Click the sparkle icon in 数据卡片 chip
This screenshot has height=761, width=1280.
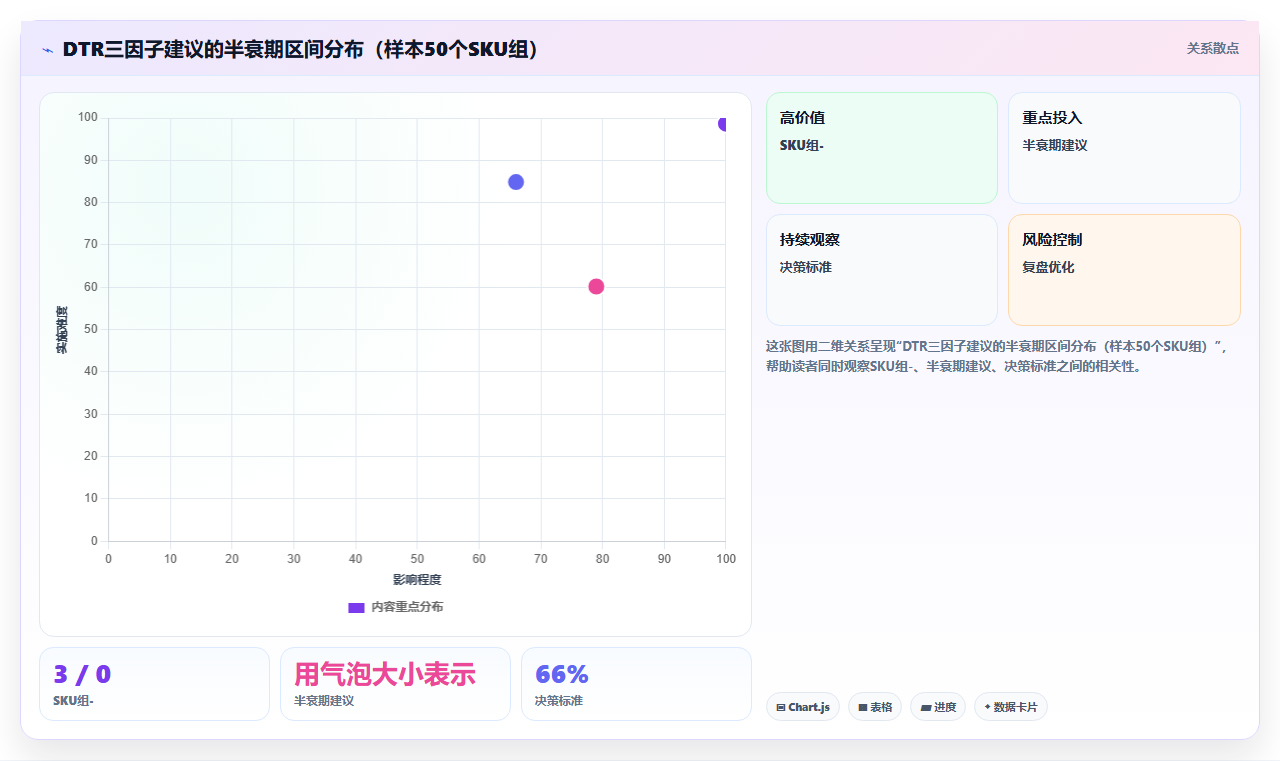[987, 707]
